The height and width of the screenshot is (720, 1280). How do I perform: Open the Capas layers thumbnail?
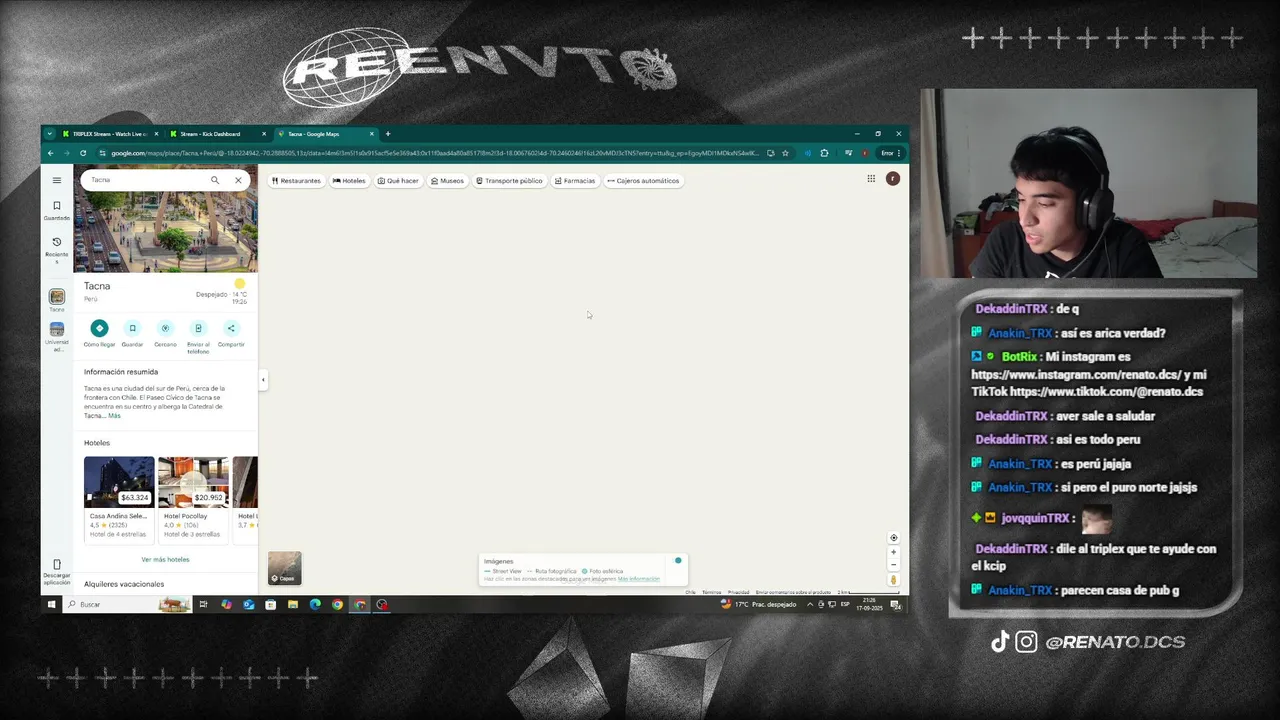[285, 568]
